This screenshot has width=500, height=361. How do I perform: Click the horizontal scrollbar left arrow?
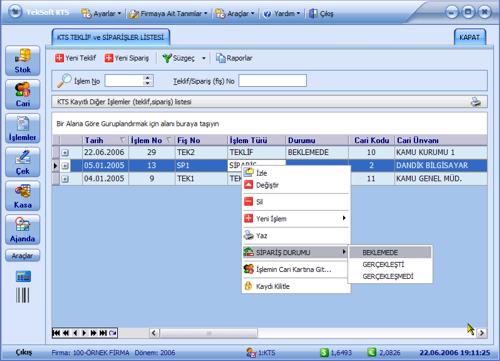[154, 333]
